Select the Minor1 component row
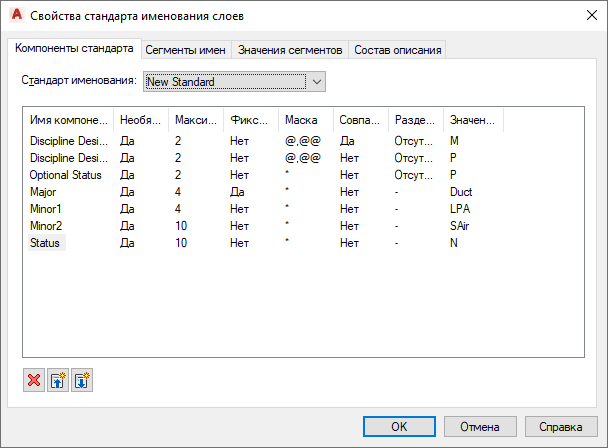608x448 pixels. coord(45,209)
